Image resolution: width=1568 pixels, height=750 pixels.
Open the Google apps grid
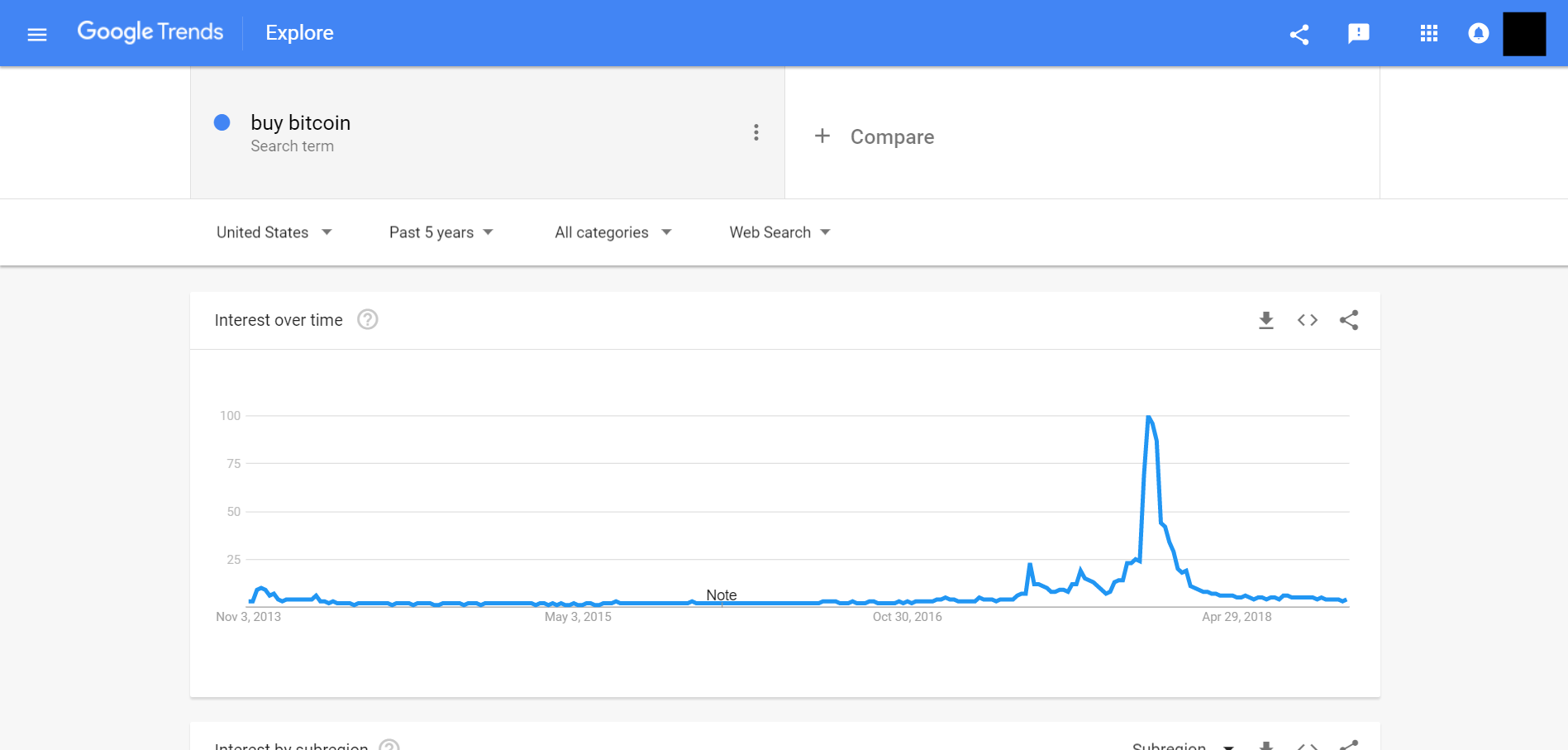click(1428, 34)
